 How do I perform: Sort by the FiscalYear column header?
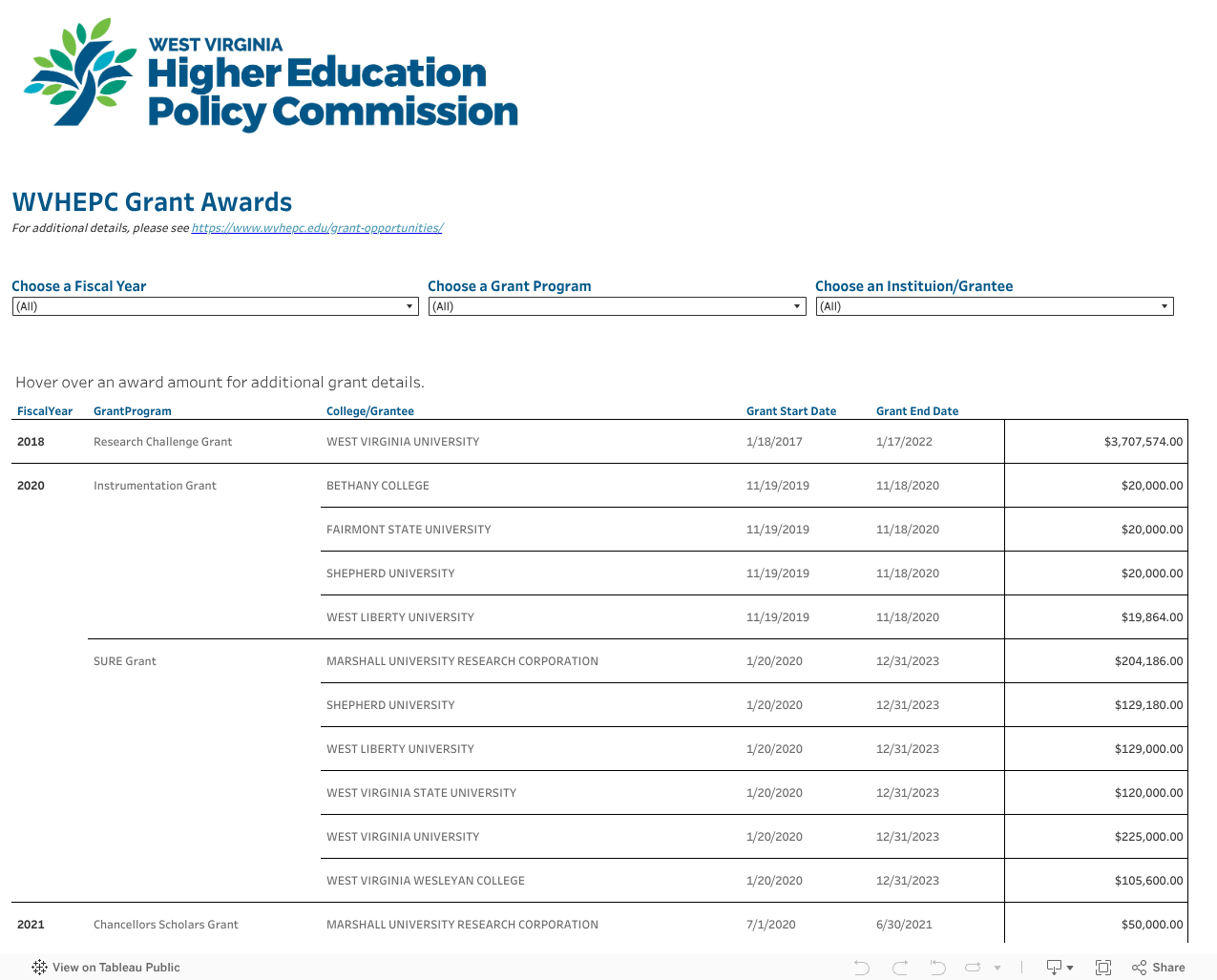click(44, 410)
